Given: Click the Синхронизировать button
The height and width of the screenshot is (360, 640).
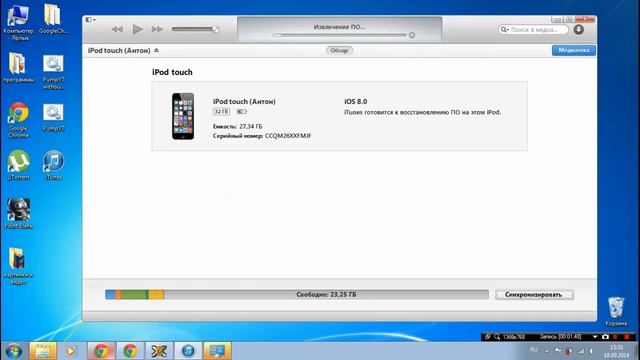Looking at the screenshot, I should (x=534, y=294).
